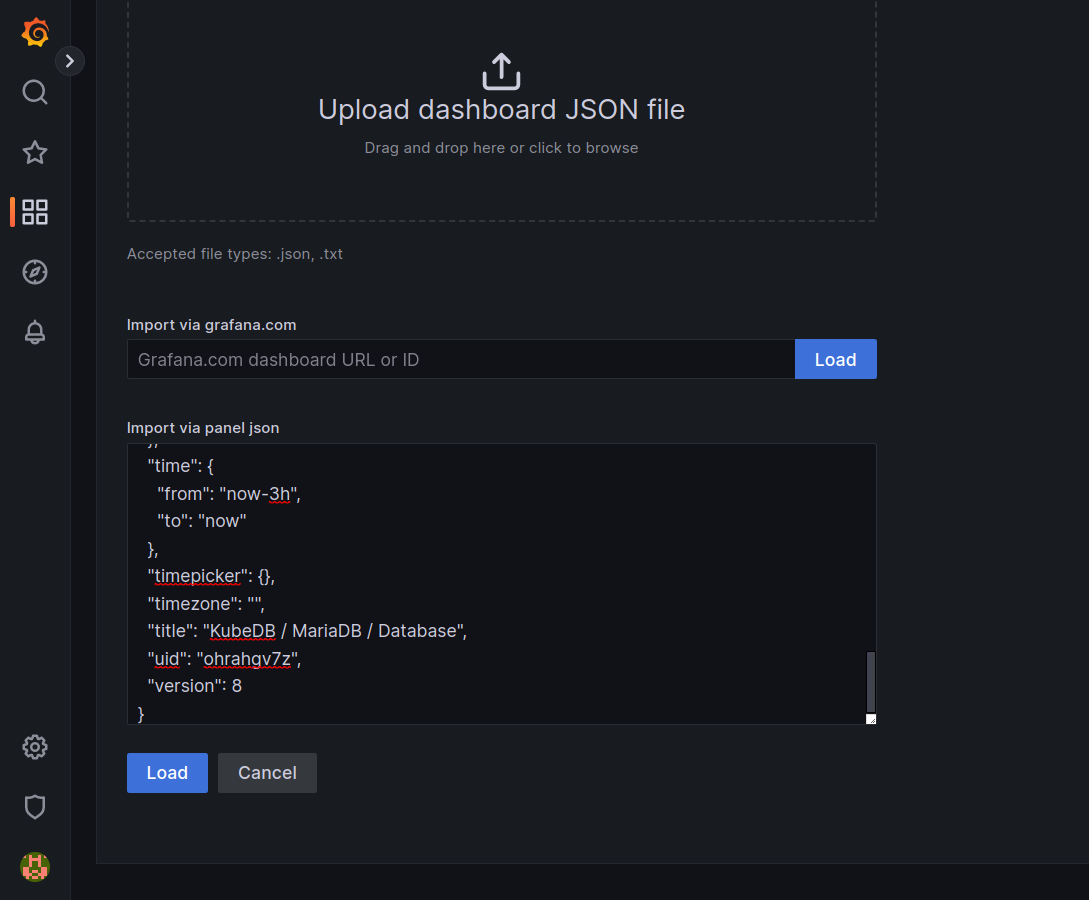The height and width of the screenshot is (900, 1089).
Task: Open Alerting via the bell icon
Action: (35, 332)
